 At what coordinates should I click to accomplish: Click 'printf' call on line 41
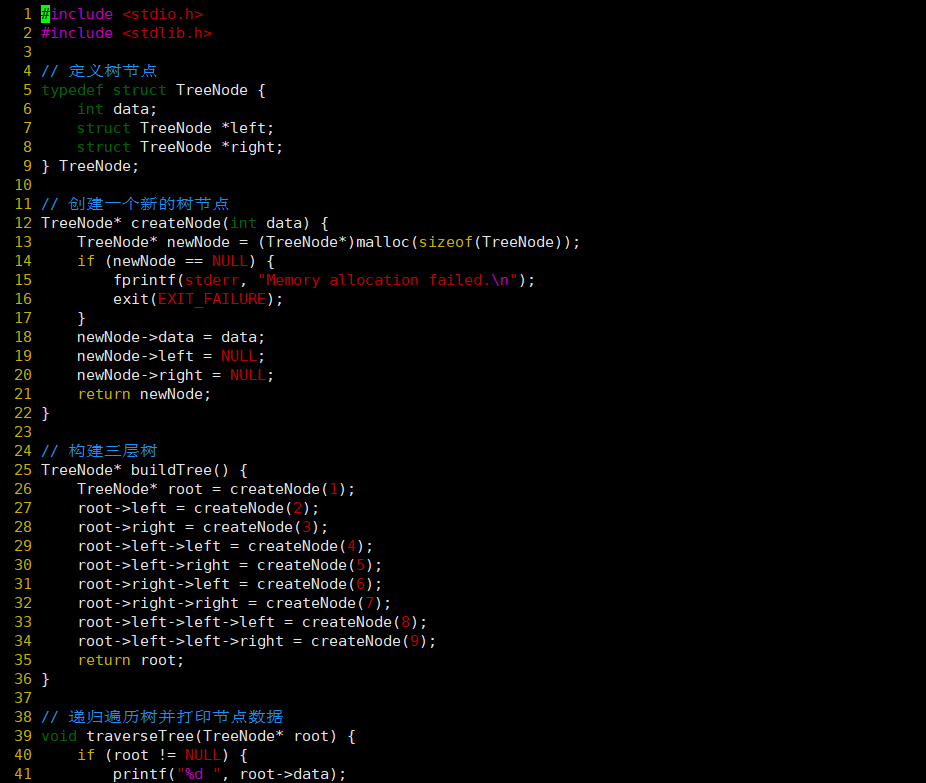[139, 774]
